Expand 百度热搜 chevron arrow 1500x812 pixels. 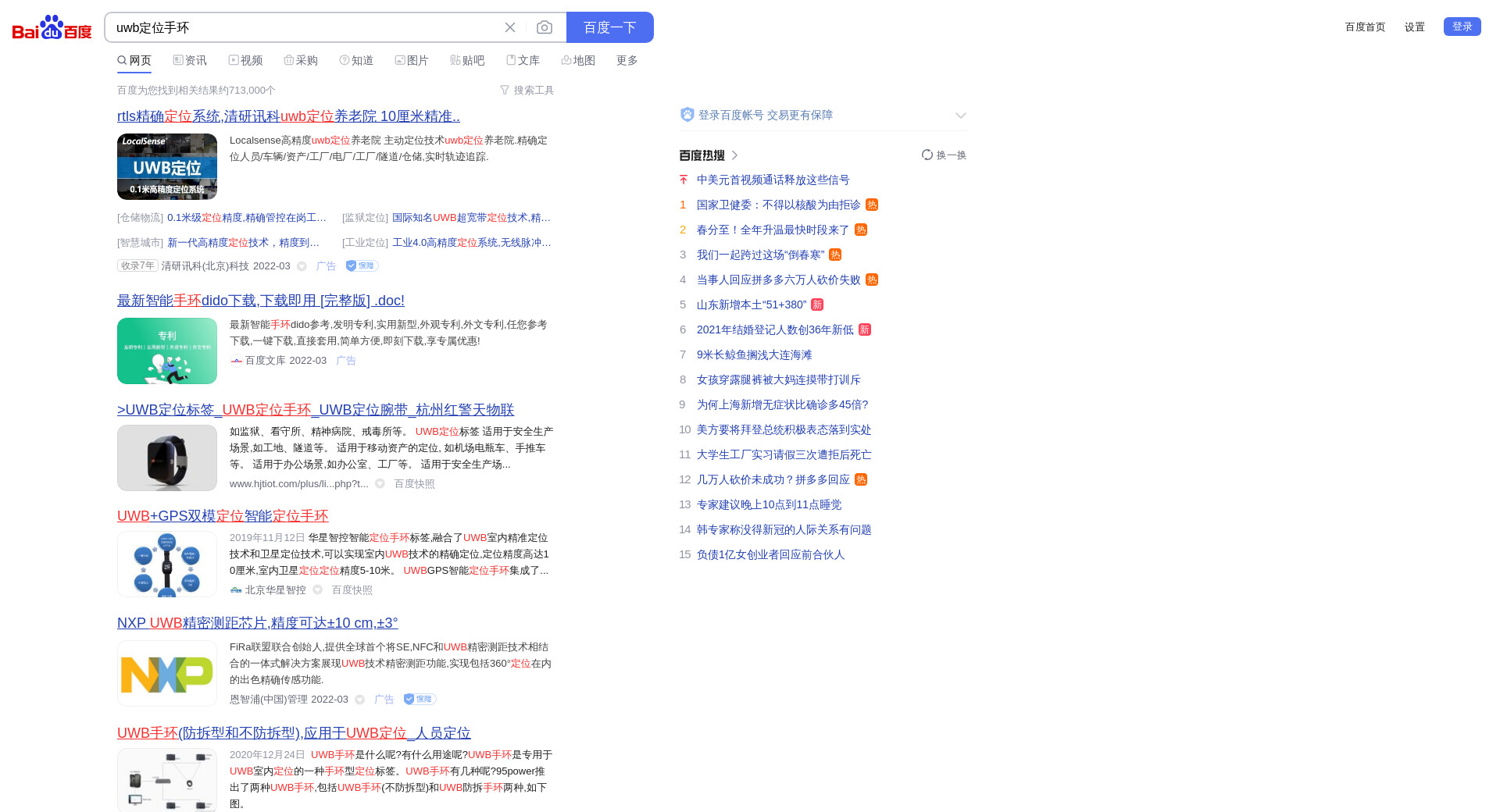(734, 155)
